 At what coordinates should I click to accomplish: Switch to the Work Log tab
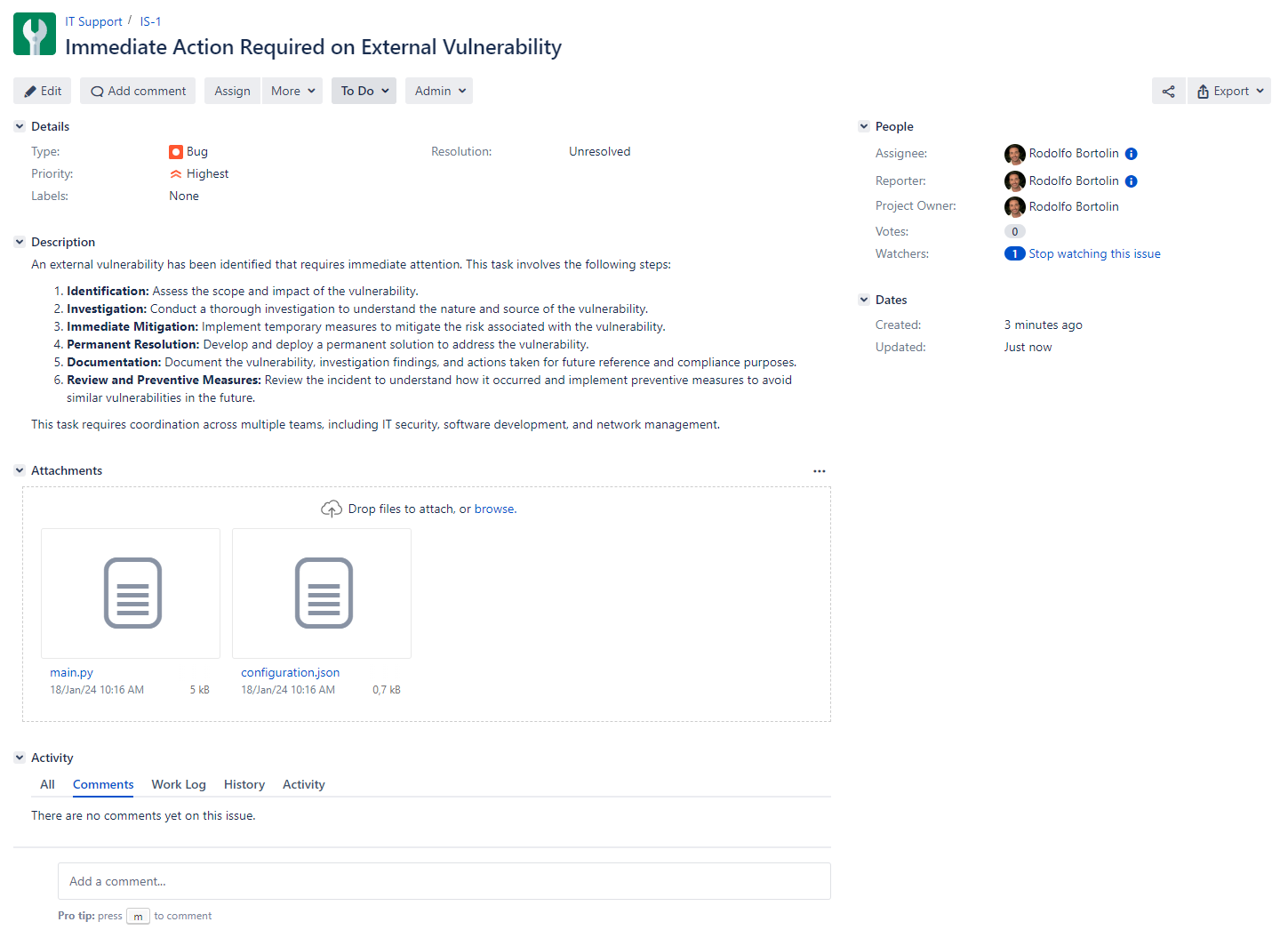(179, 784)
